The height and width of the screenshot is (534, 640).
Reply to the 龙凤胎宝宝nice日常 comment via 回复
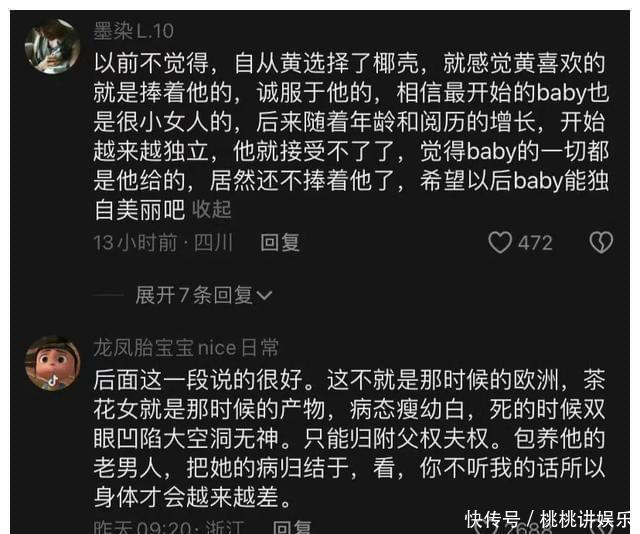[x=292, y=526]
